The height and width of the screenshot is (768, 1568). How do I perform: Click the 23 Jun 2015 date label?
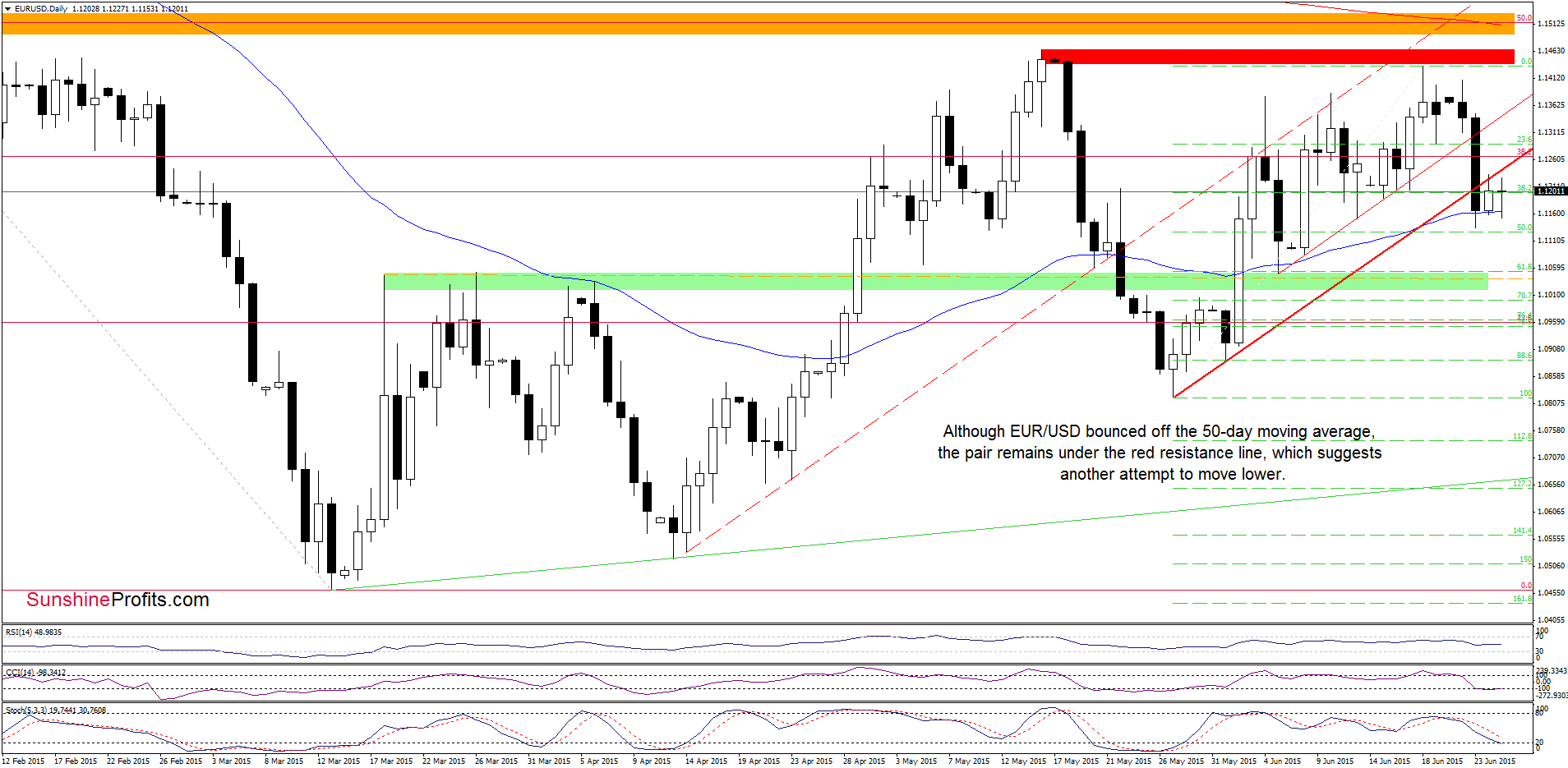tap(1495, 761)
